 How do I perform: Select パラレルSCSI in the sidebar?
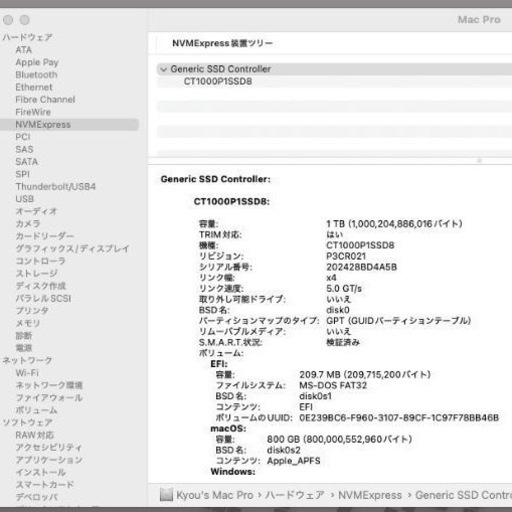click(43, 298)
